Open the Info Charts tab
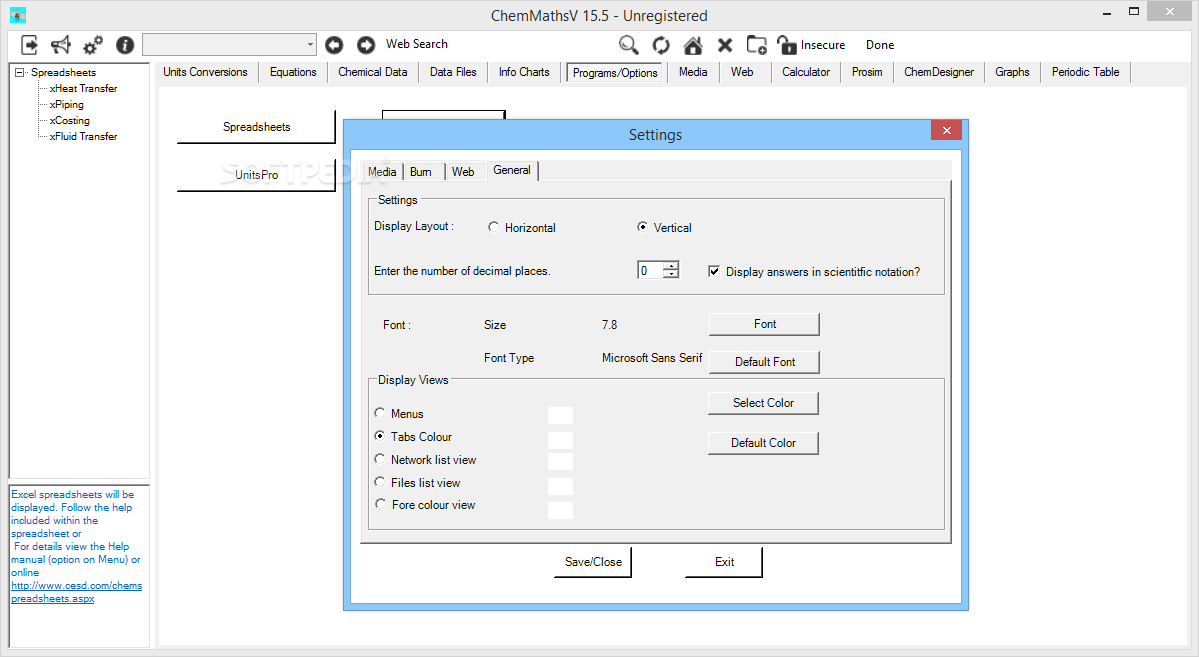The width and height of the screenshot is (1199, 657). click(x=525, y=72)
